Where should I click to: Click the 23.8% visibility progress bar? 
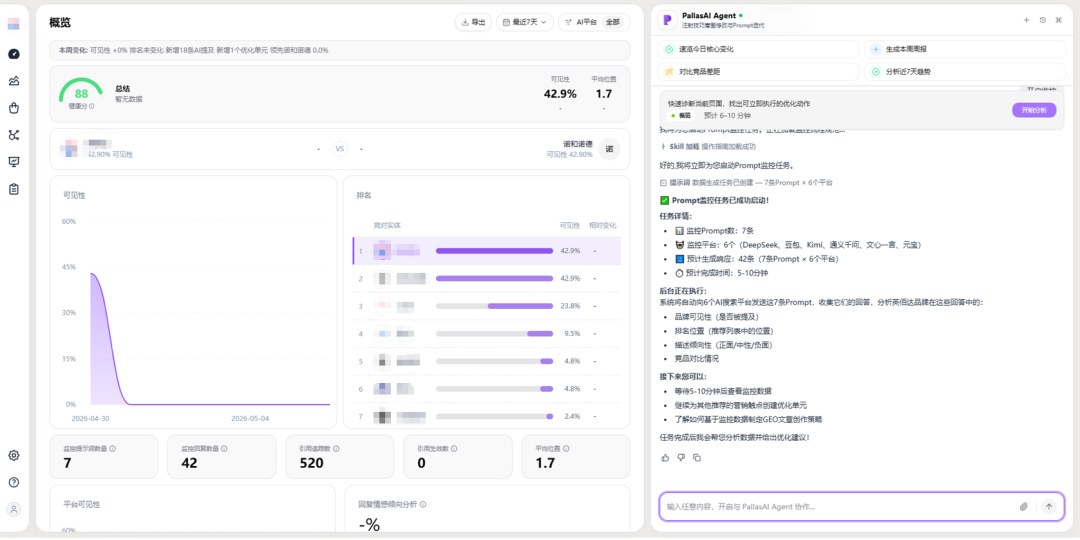click(495, 306)
